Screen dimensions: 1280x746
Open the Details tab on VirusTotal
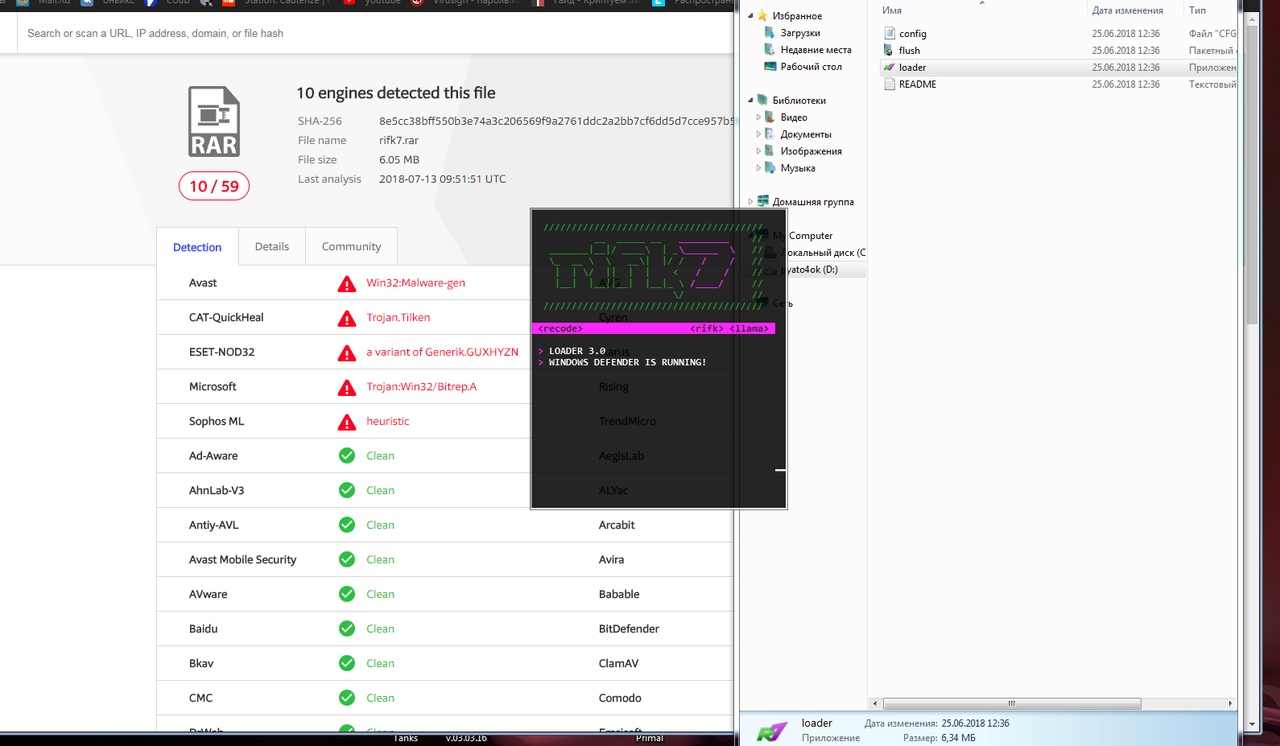pyautogui.click(x=271, y=246)
